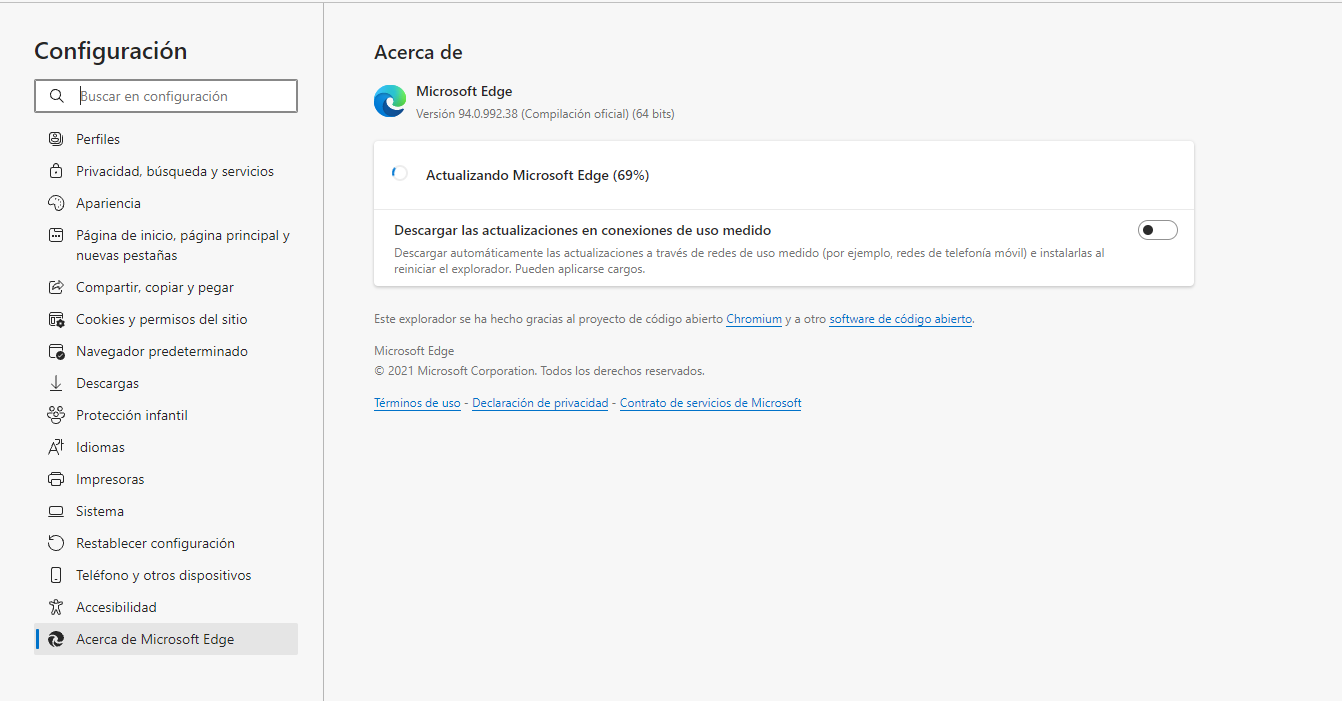The width and height of the screenshot is (1342, 701).
Task: Select the Accesibilidad person icon
Action: tap(56, 607)
